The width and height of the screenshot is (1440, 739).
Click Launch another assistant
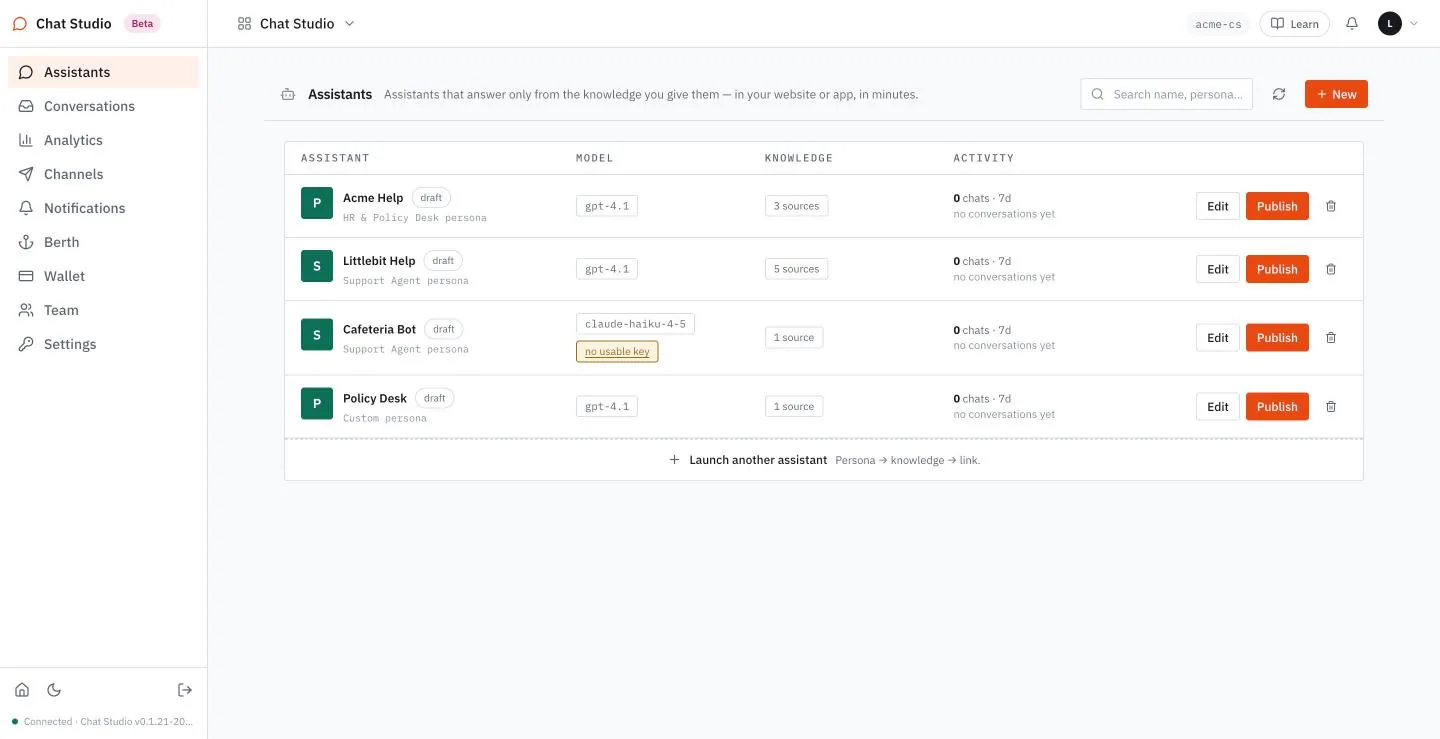tap(824, 460)
